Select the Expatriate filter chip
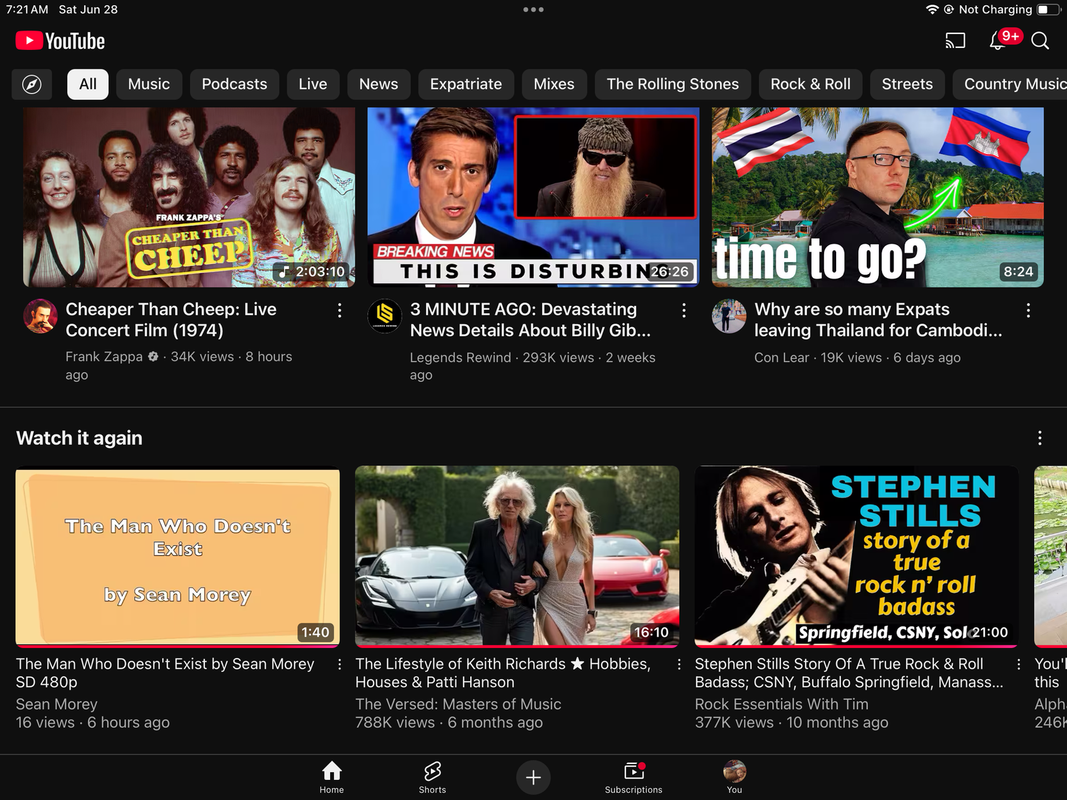Screen dimensions: 1067x800 [x=466, y=84]
